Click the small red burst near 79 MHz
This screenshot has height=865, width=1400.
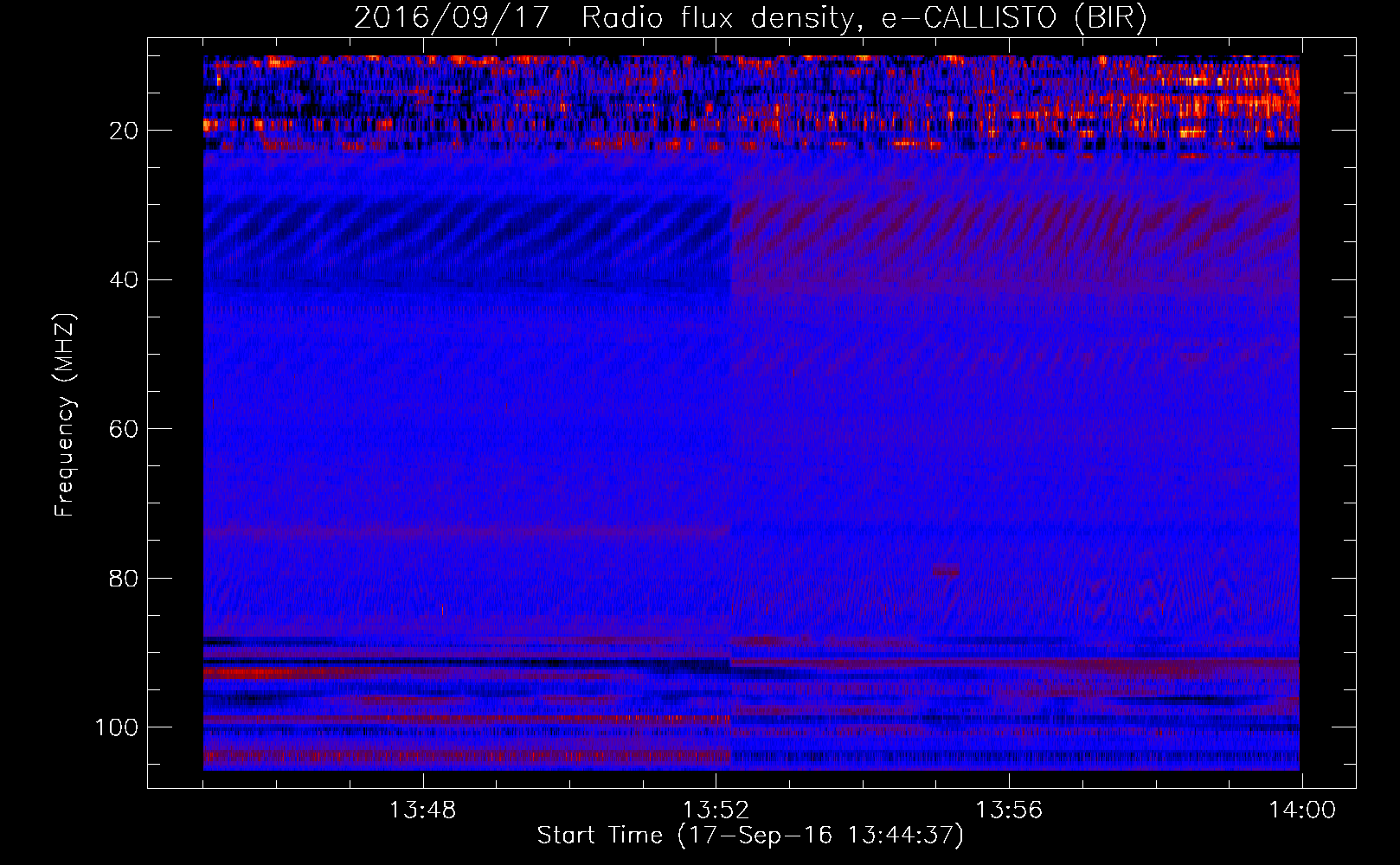(947, 571)
